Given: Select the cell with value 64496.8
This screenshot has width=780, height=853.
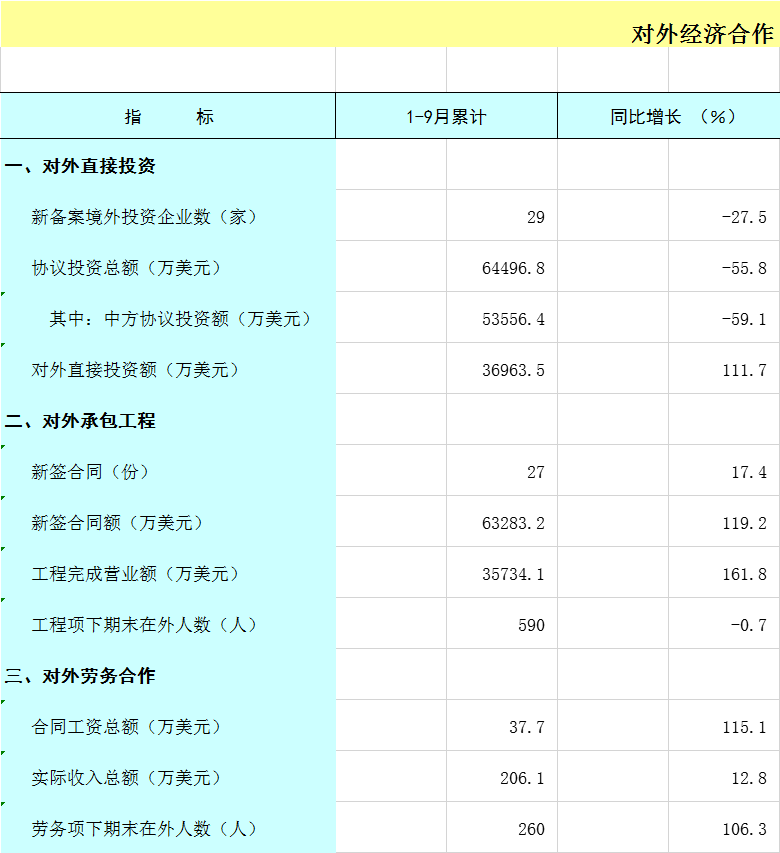Looking at the screenshot, I should pos(513,268).
